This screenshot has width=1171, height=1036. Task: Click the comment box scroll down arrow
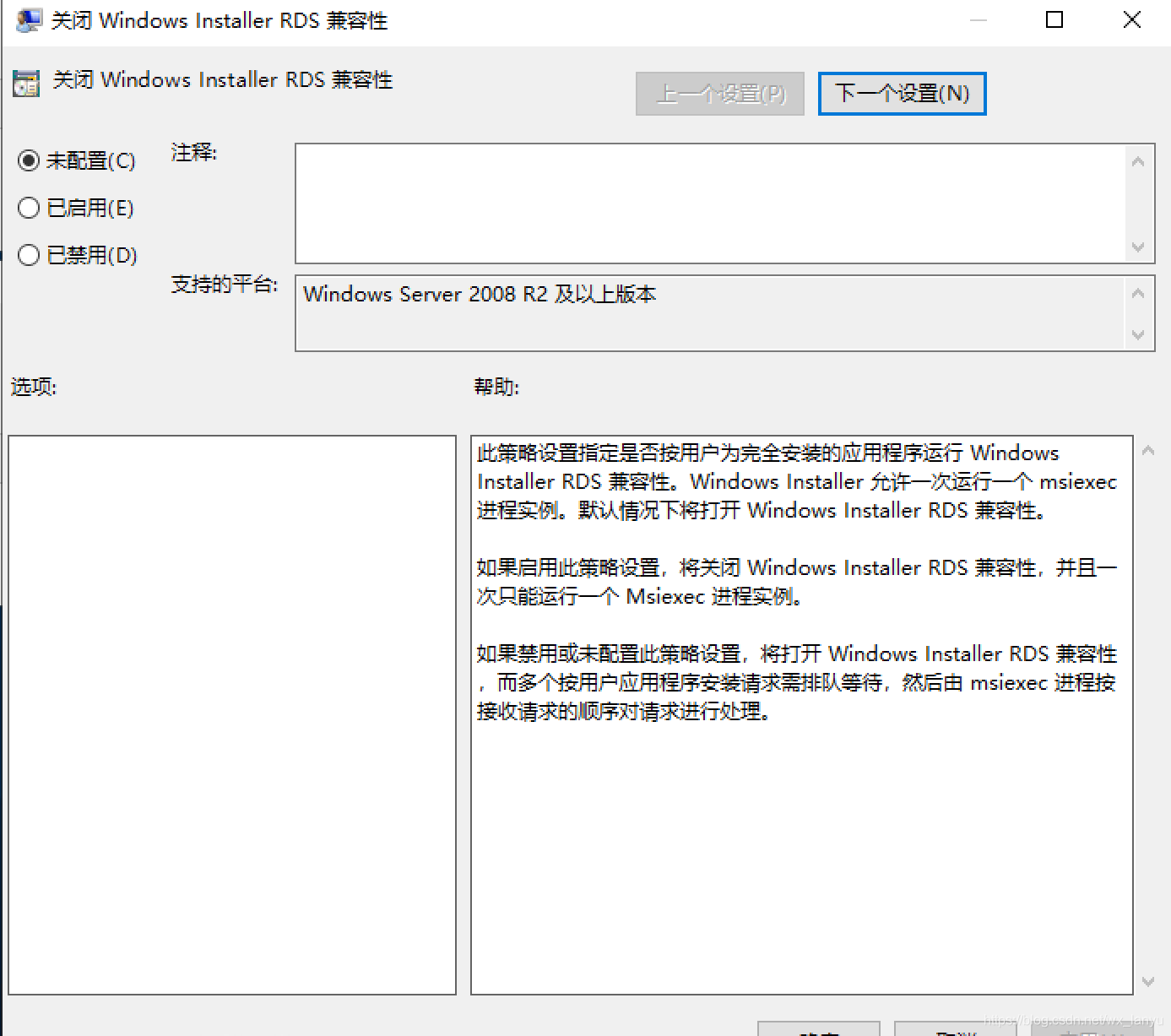1138,247
